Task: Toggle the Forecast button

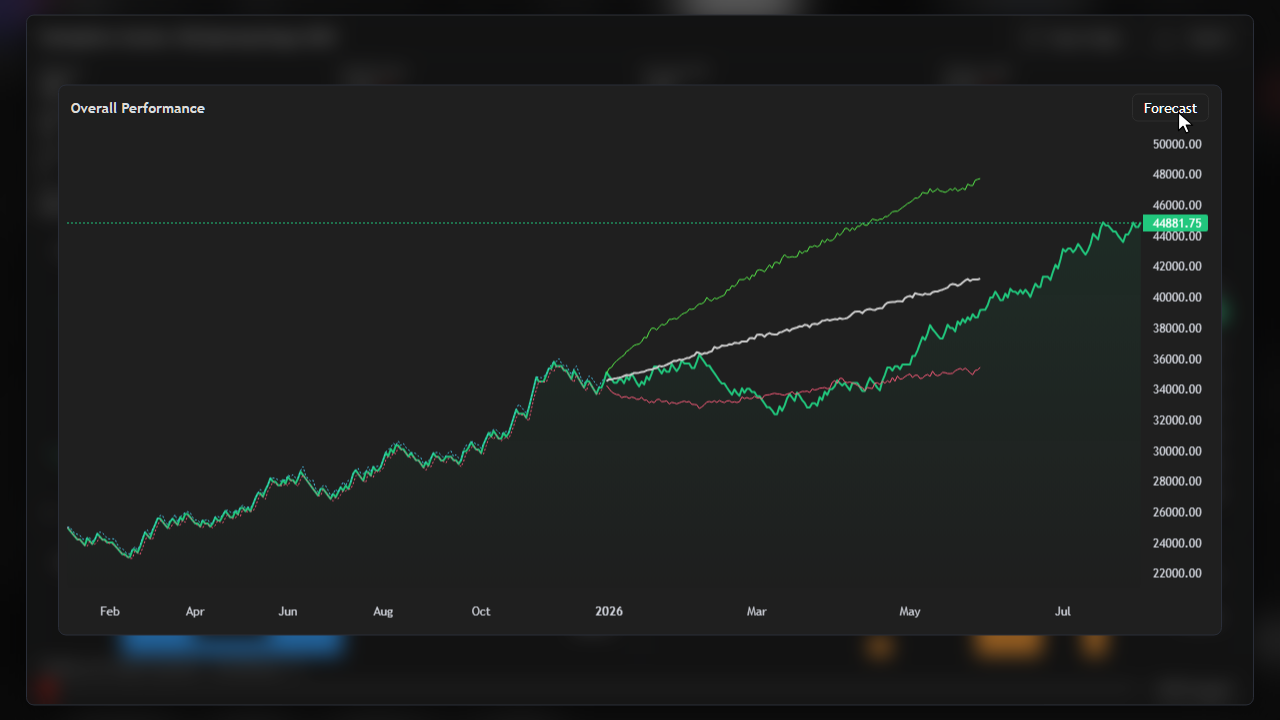Action: coord(1170,108)
